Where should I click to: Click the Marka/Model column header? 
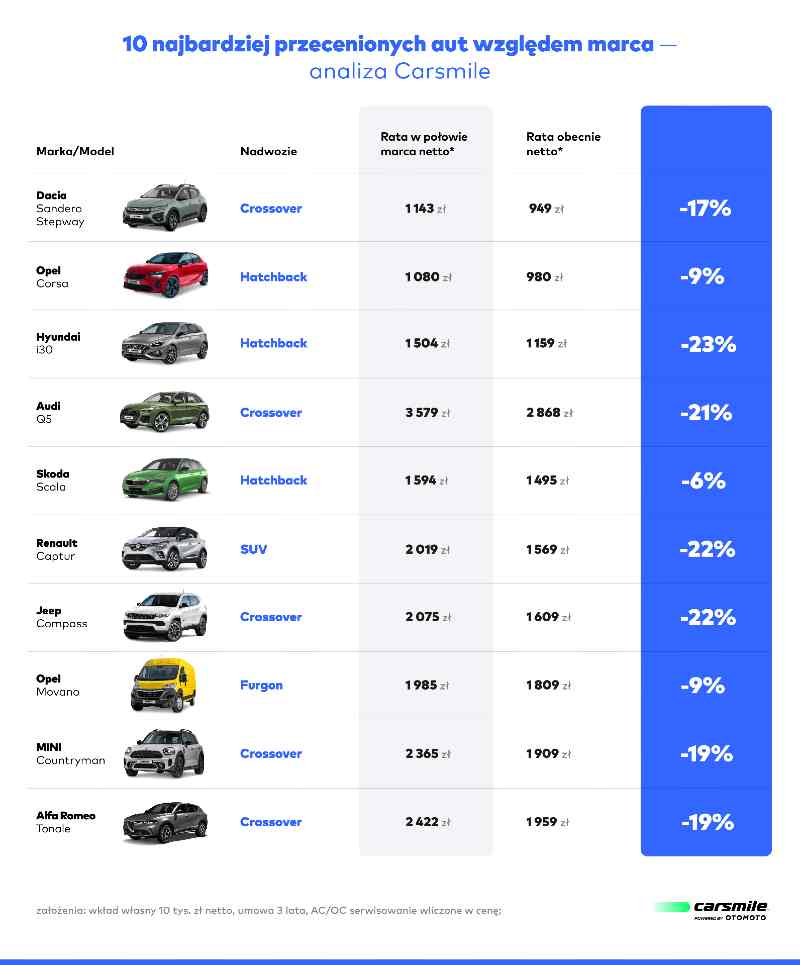pos(75,151)
